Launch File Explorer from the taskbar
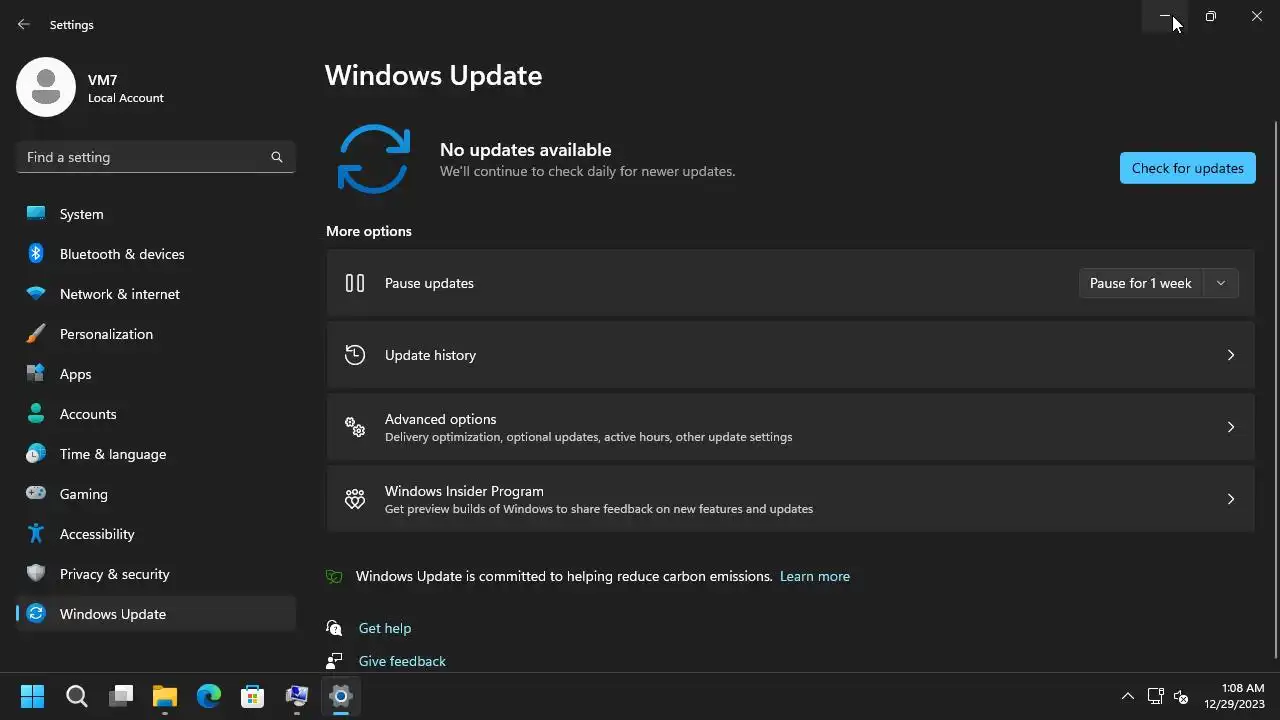Screen dimensions: 1280x720 click(165, 696)
